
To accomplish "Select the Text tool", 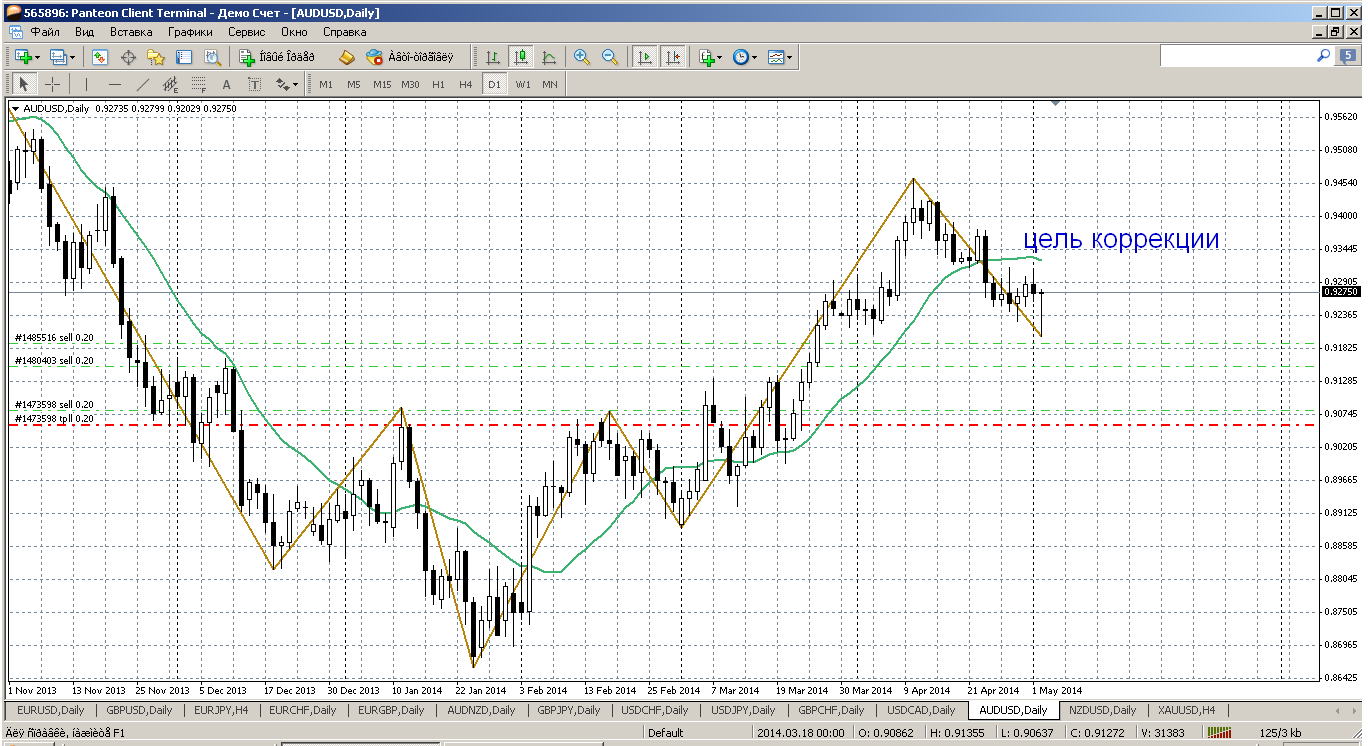I will tap(227, 84).
